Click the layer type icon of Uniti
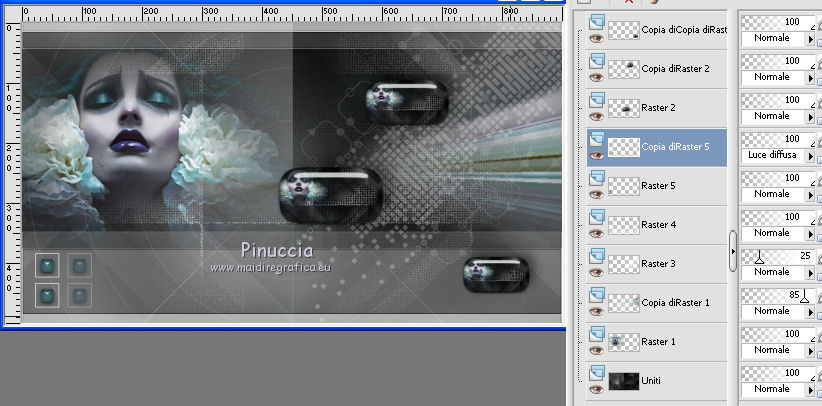Image resolution: width=822 pixels, height=406 pixels. (x=597, y=373)
